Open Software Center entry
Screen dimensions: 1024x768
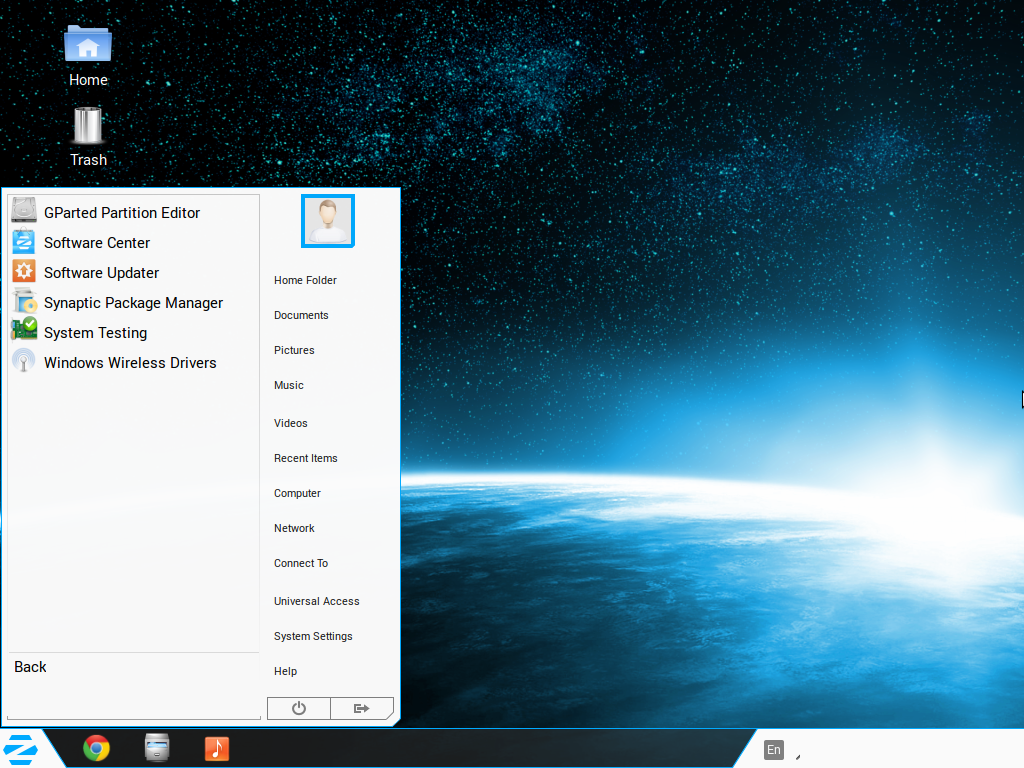point(133,242)
